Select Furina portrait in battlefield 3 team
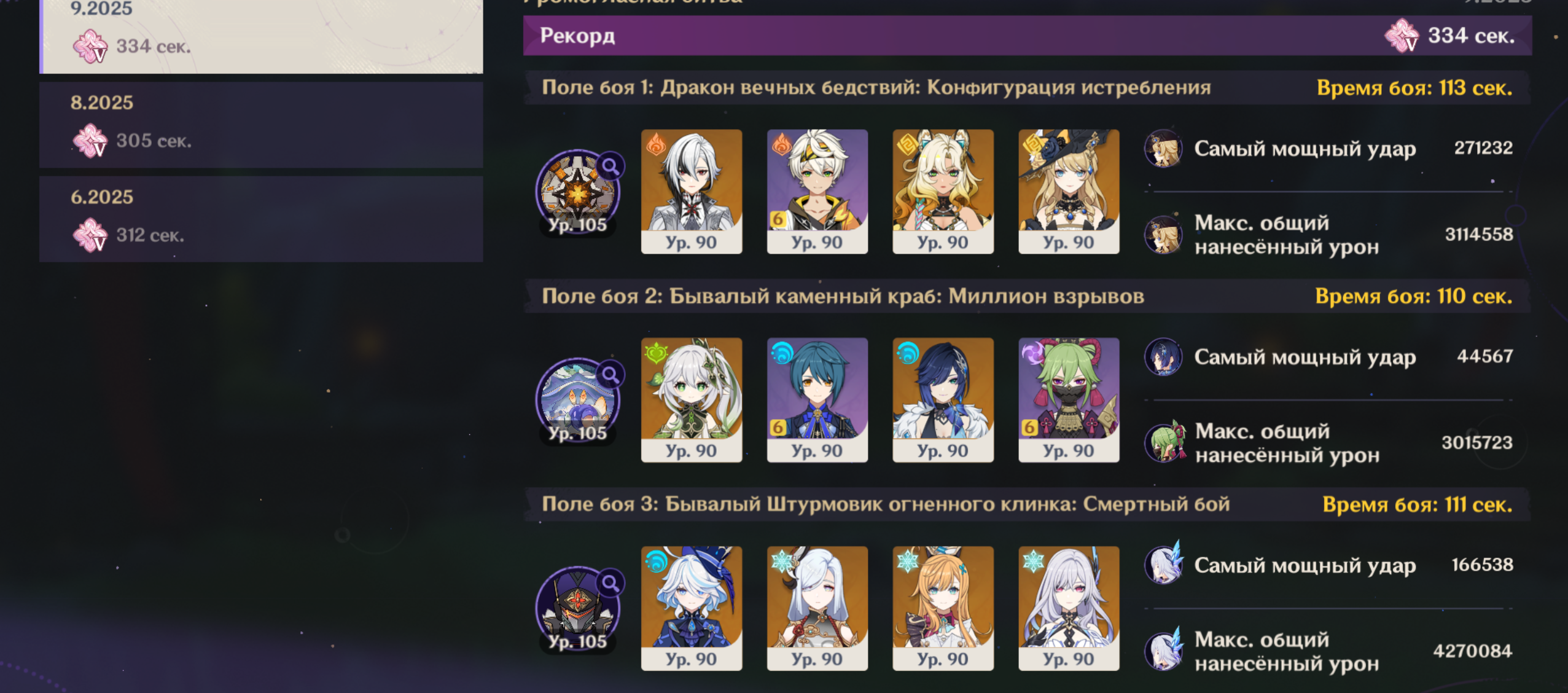This screenshot has width=1568, height=693. pyautogui.click(x=692, y=608)
